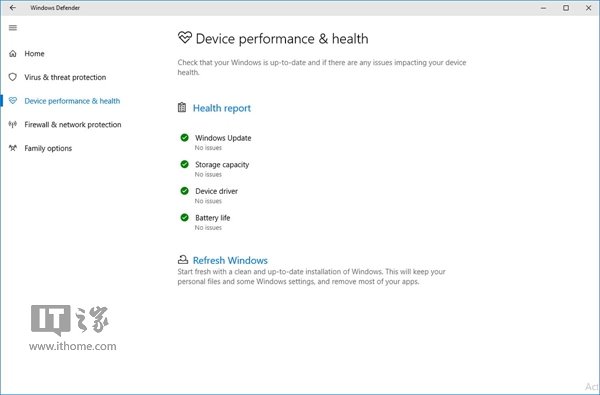Click the Home house icon
Image resolution: width=600 pixels, height=395 pixels.
[13, 54]
